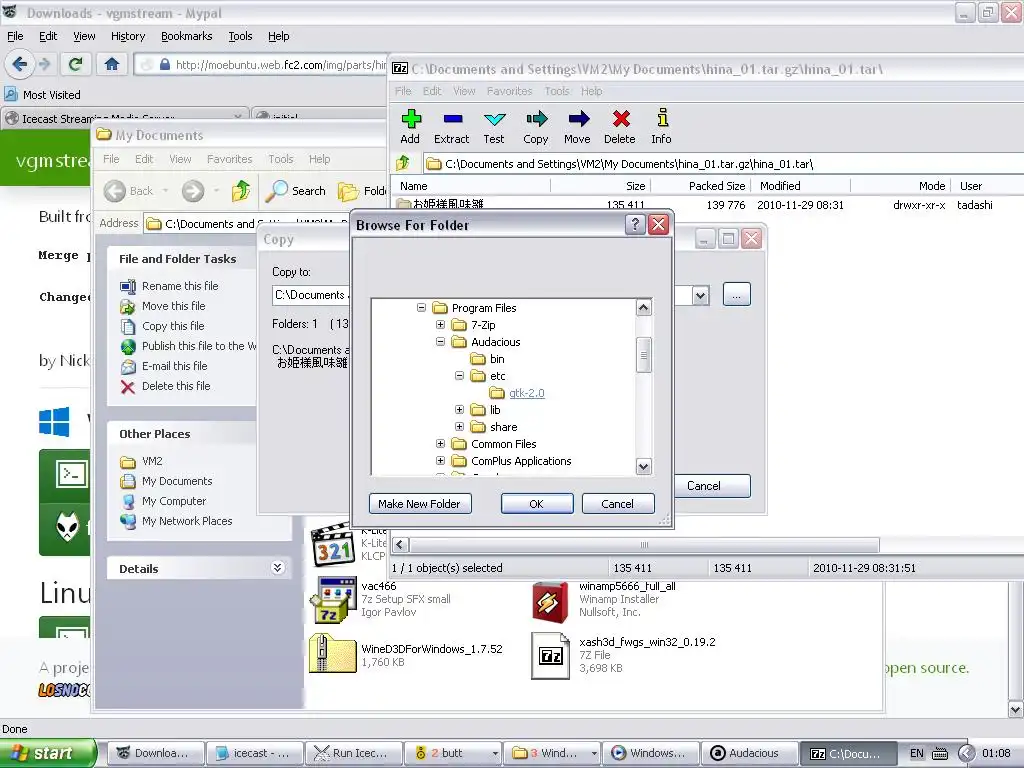This screenshot has width=1024, height=768.
Task: Collapse the Program Files tree node
Action: (x=421, y=308)
